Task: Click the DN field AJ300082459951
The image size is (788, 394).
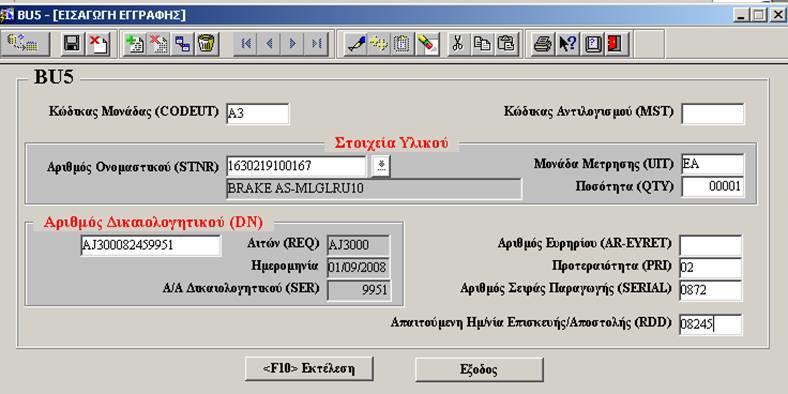Action: point(150,245)
